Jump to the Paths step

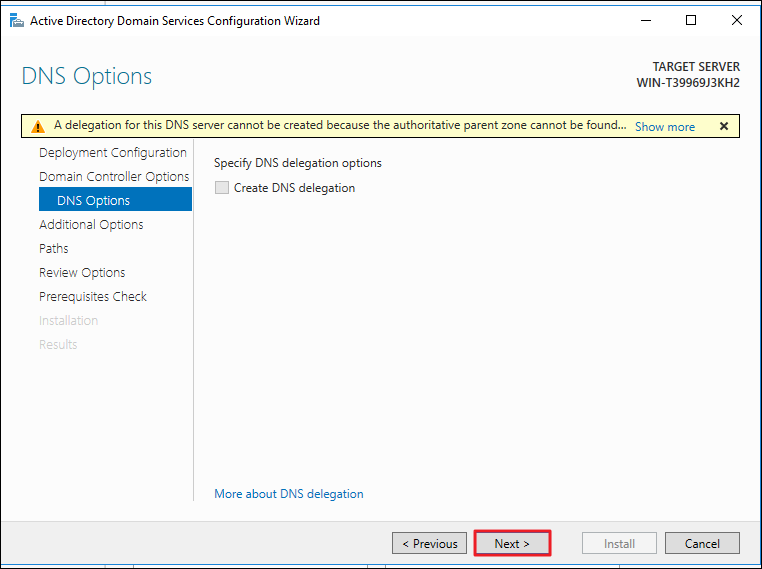(53, 248)
